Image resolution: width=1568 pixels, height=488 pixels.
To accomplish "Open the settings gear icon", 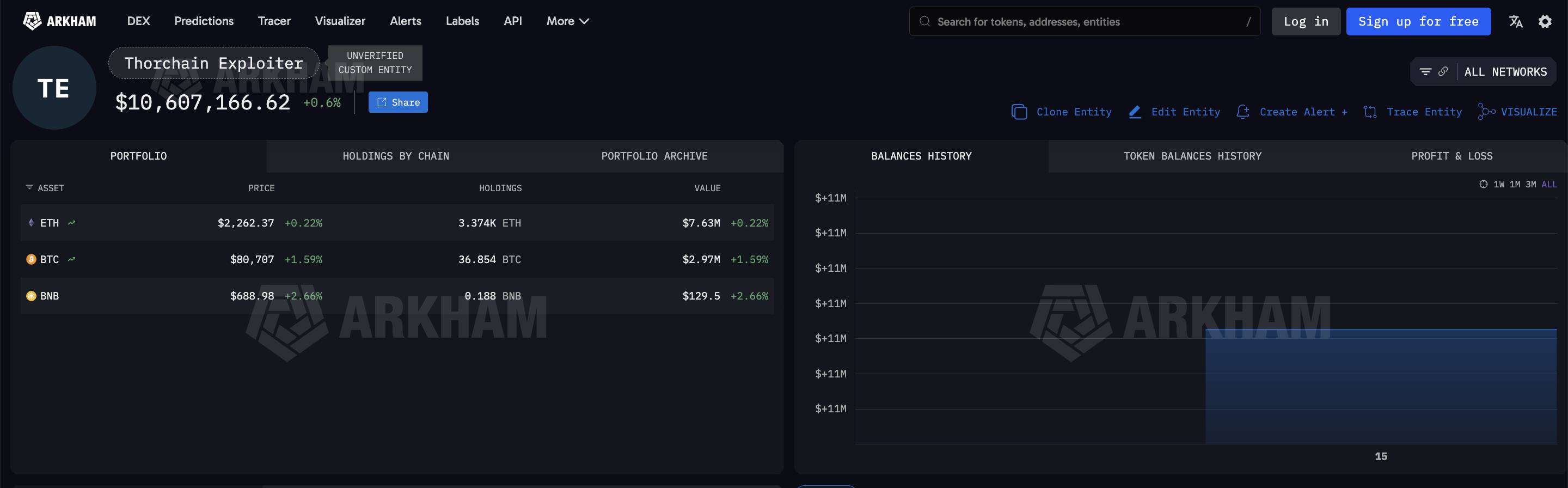I will [x=1545, y=21].
